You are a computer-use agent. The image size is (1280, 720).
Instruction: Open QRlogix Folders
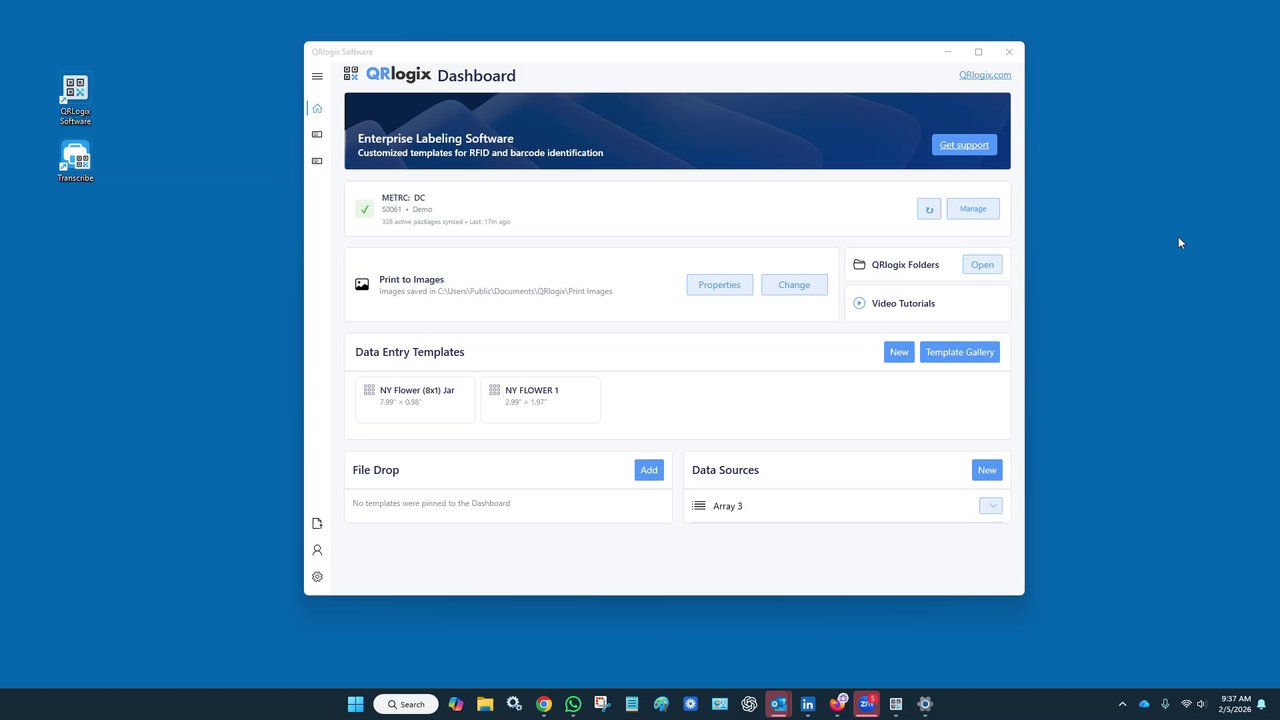coord(982,265)
